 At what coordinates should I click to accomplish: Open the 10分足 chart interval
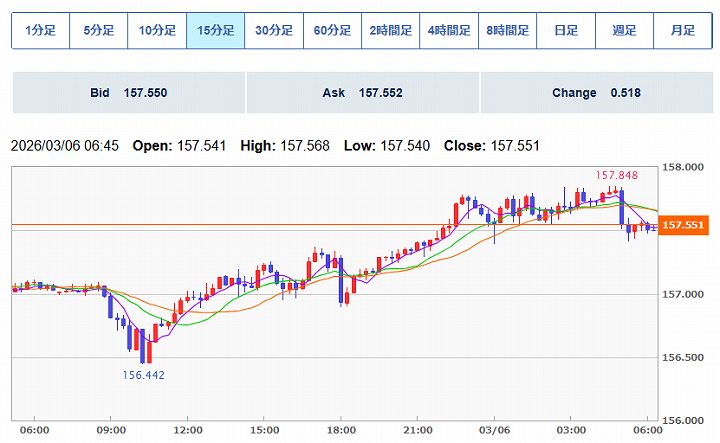[157, 31]
